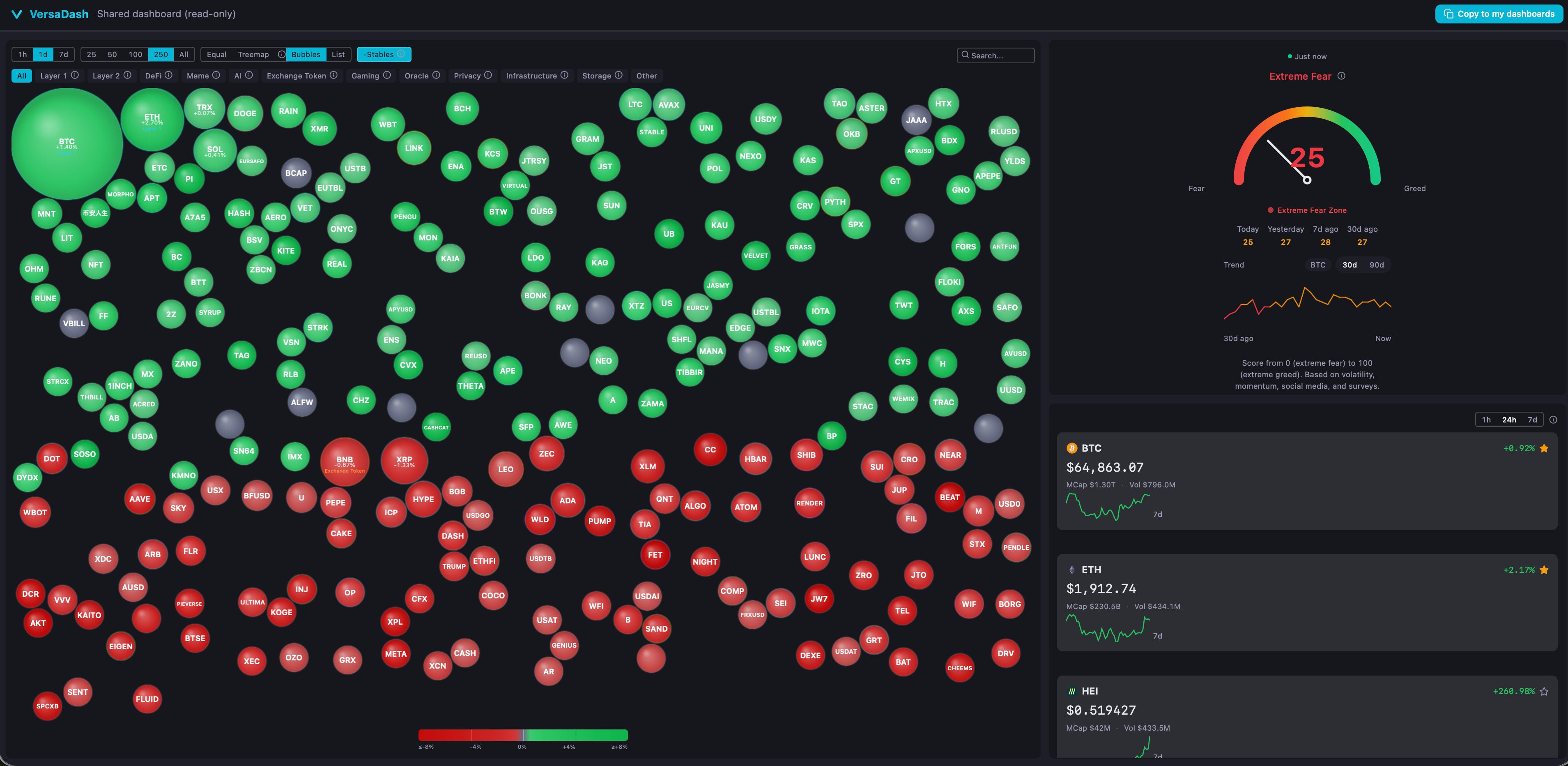Switch to Bubbles view
The height and width of the screenshot is (766, 1568).
click(306, 54)
